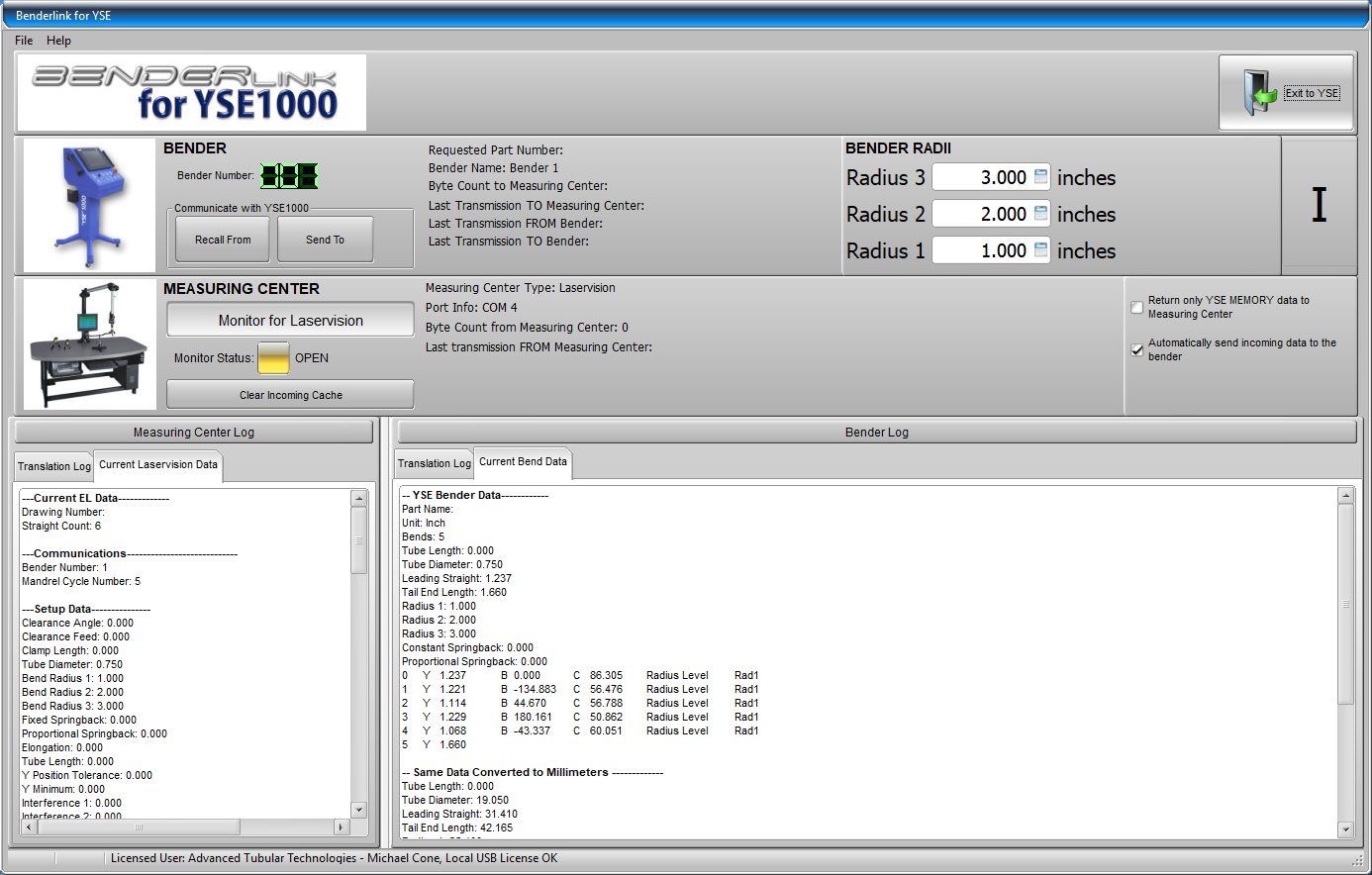Click the green Bender Number LED display
1372x875 pixels.
click(x=289, y=176)
